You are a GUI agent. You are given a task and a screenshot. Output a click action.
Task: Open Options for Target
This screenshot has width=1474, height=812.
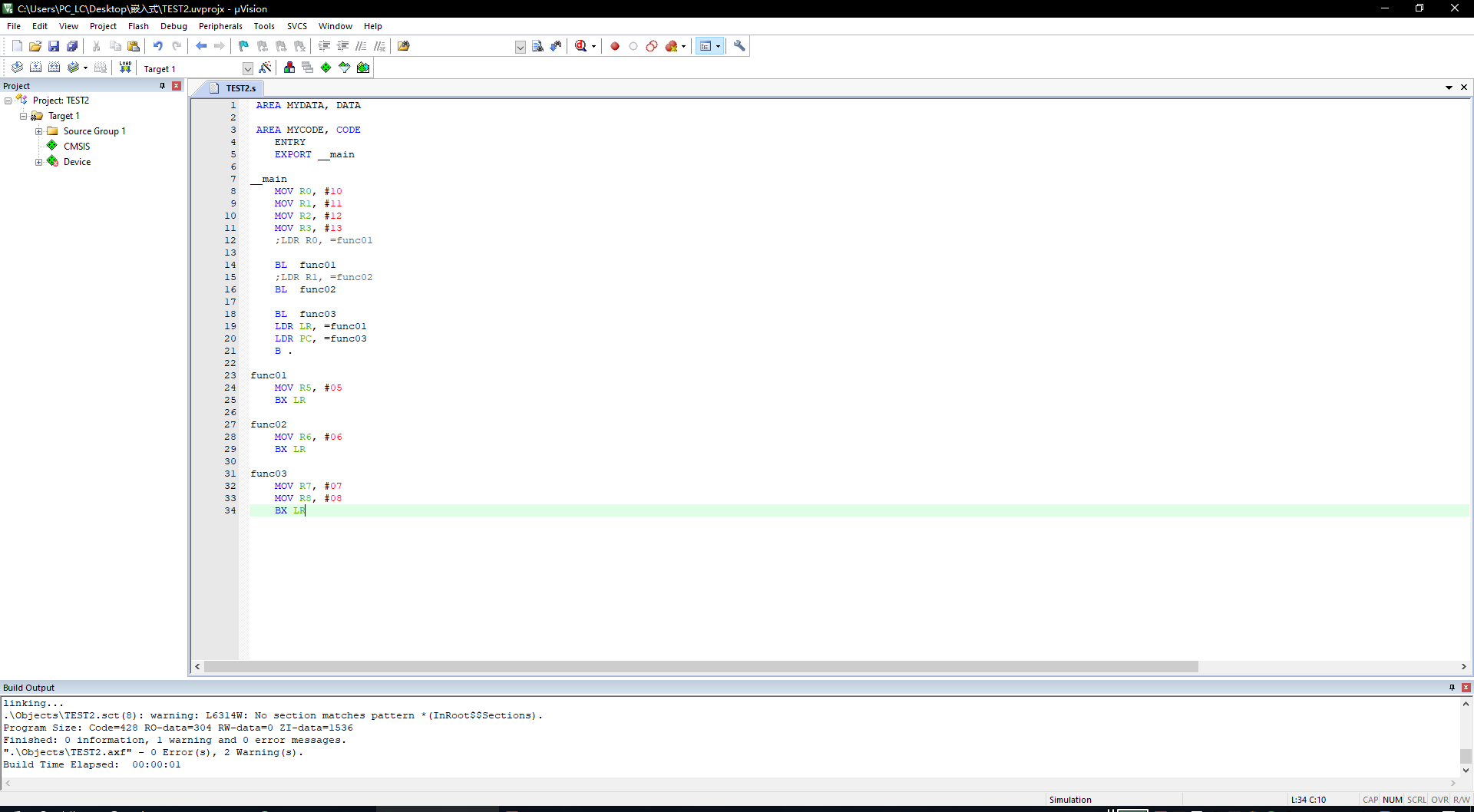(x=265, y=68)
